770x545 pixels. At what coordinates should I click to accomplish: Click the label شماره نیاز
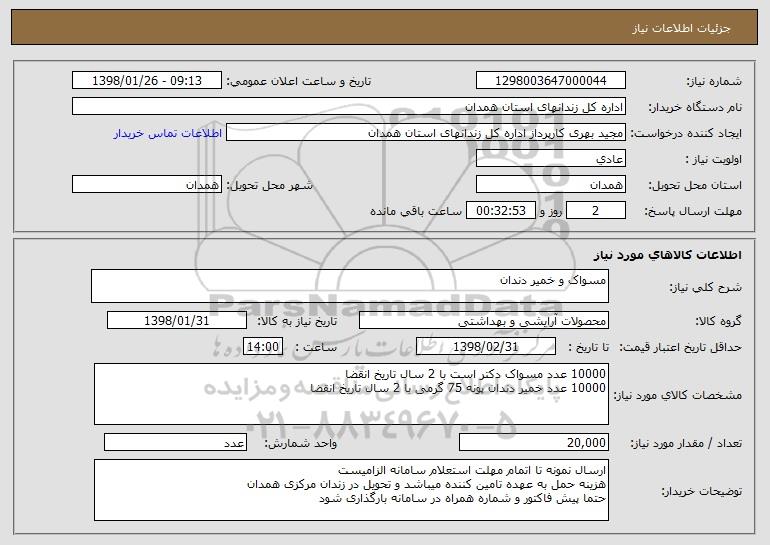(x=714, y=82)
